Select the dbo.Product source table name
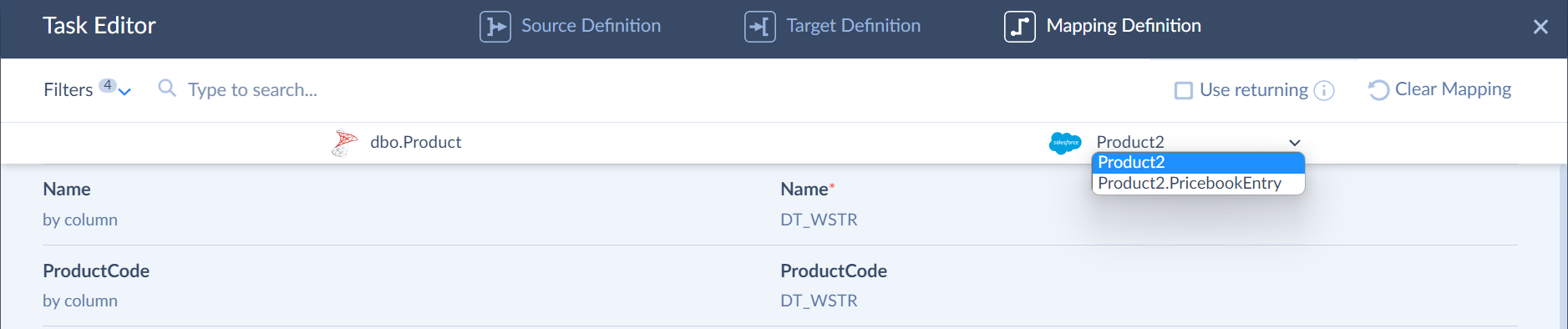 [415, 142]
